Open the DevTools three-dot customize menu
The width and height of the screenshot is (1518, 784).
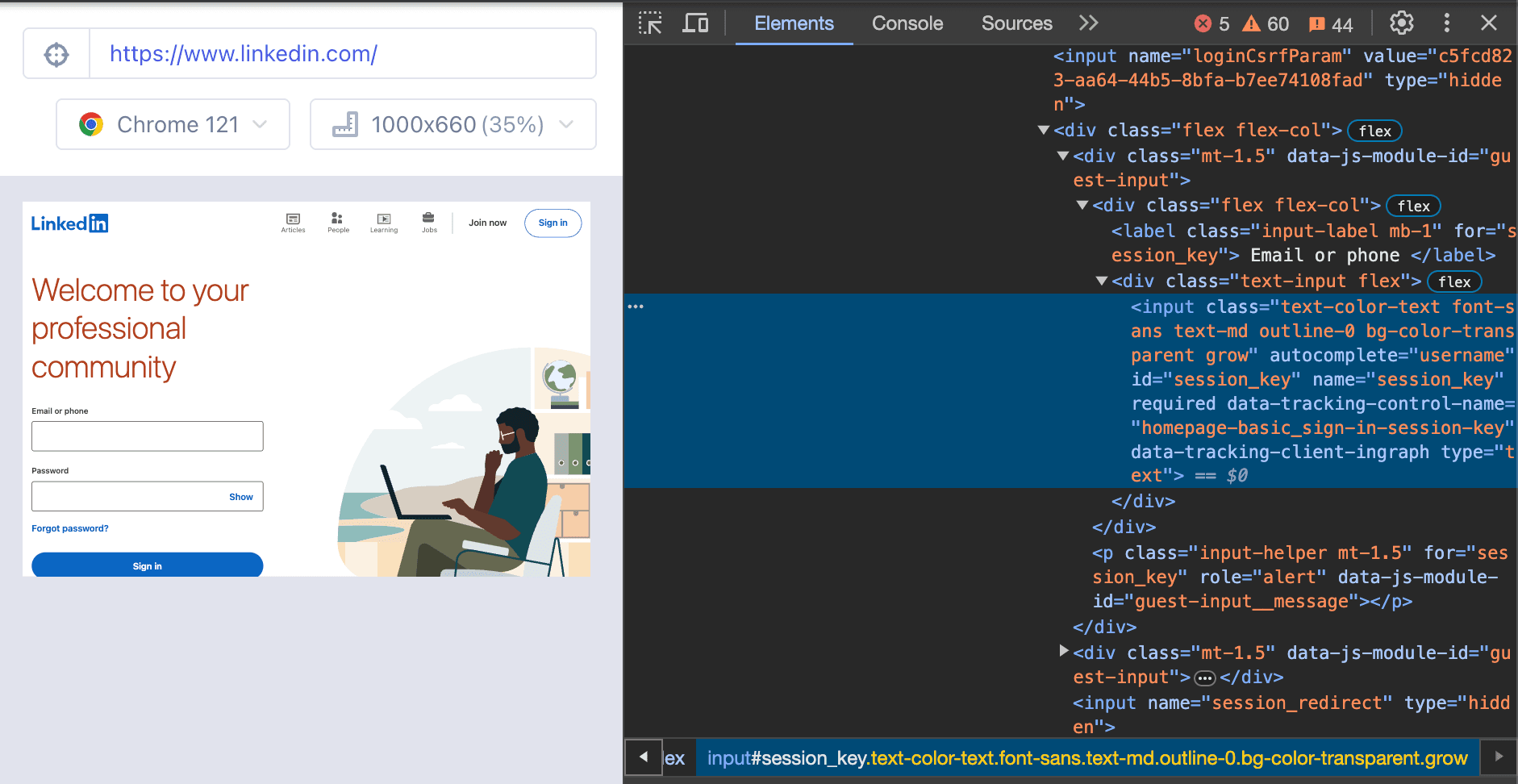pos(1447,23)
